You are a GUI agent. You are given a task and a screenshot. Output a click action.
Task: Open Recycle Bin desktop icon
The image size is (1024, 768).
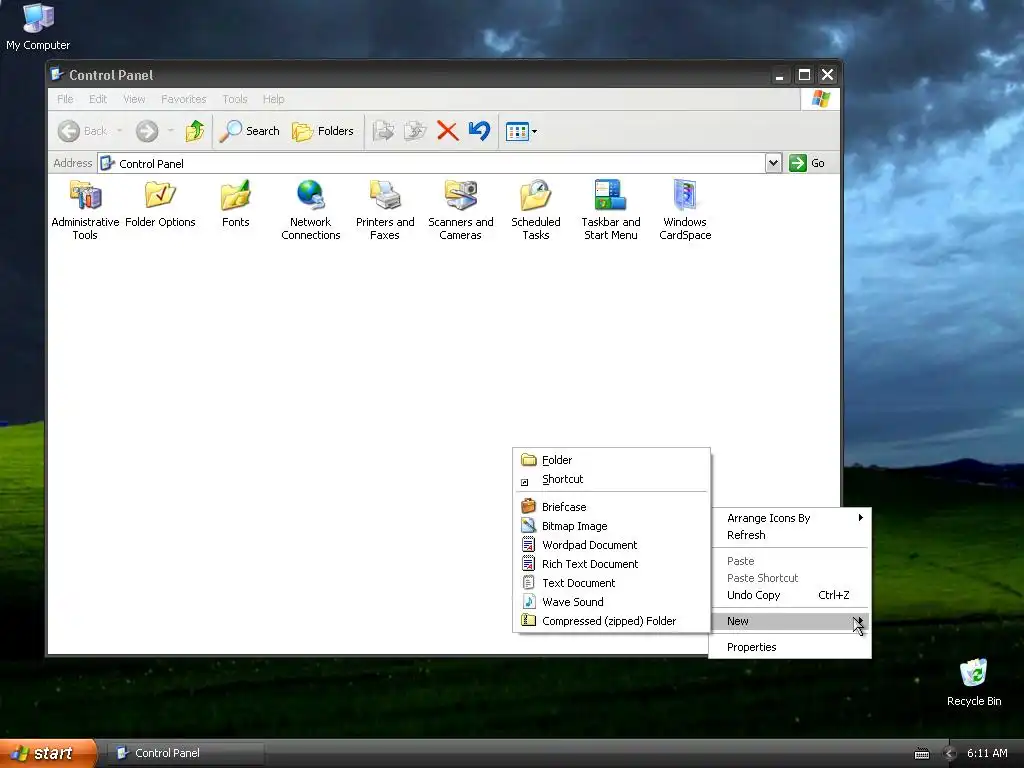[974, 682]
